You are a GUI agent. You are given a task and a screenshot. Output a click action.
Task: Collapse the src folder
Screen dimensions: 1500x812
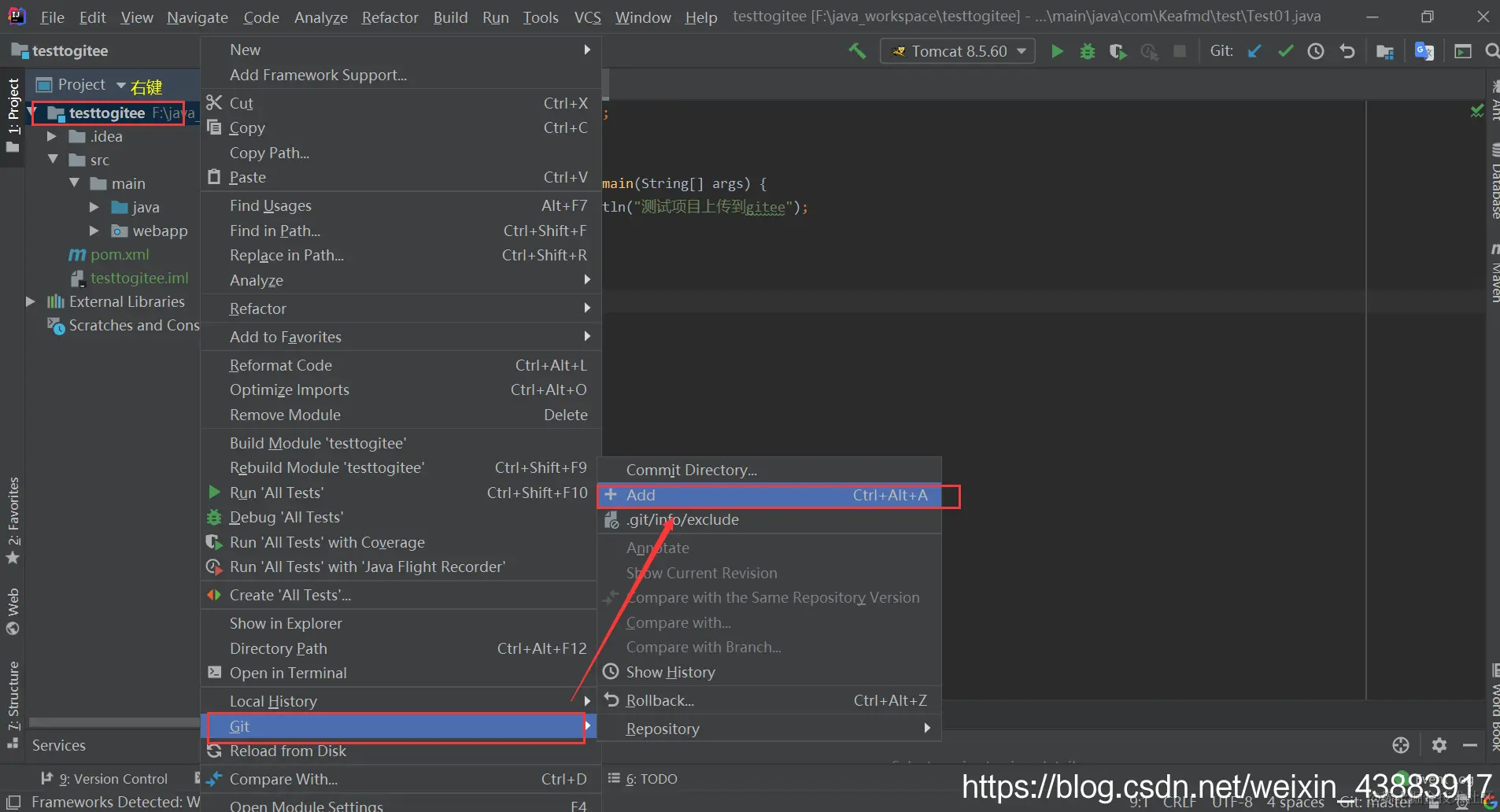pos(53,160)
